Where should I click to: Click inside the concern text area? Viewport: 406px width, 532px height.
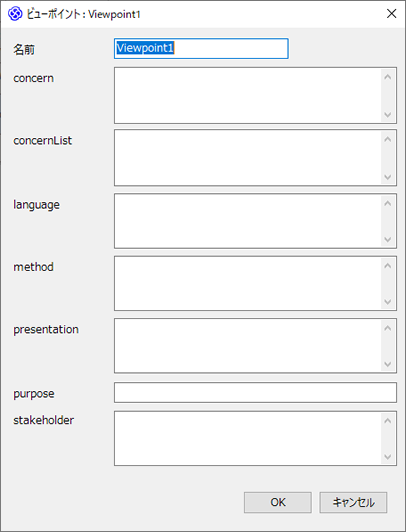click(x=248, y=95)
